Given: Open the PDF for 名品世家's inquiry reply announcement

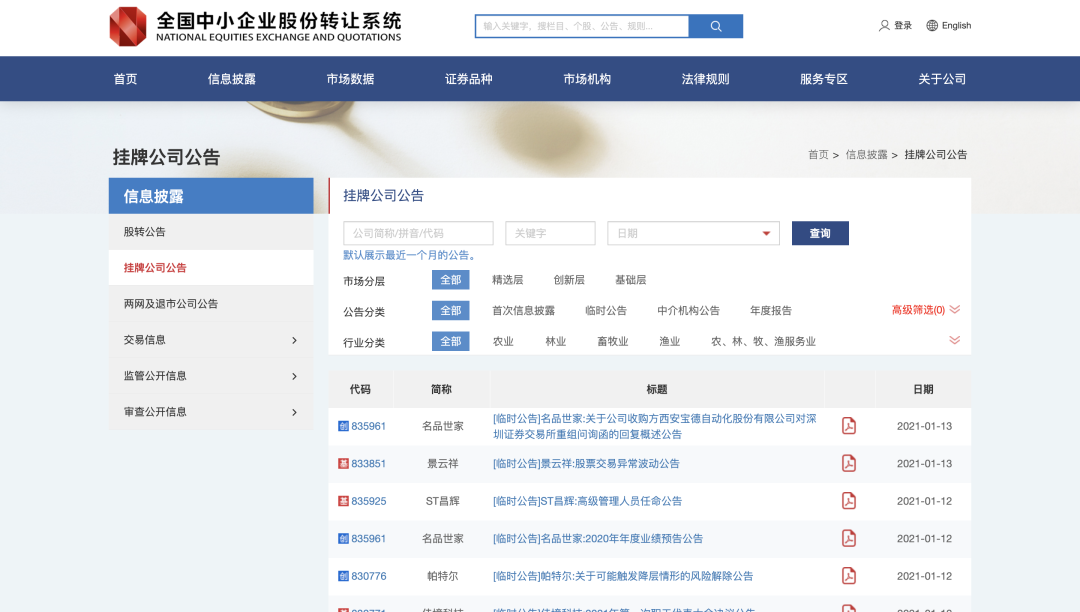Looking at the screenshot, I should pos(849,424).
